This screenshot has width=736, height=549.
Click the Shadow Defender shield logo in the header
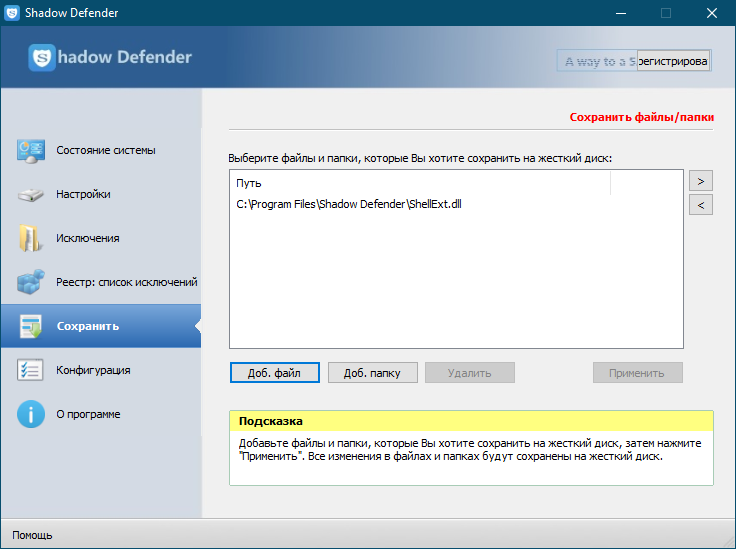coord(42,57)
